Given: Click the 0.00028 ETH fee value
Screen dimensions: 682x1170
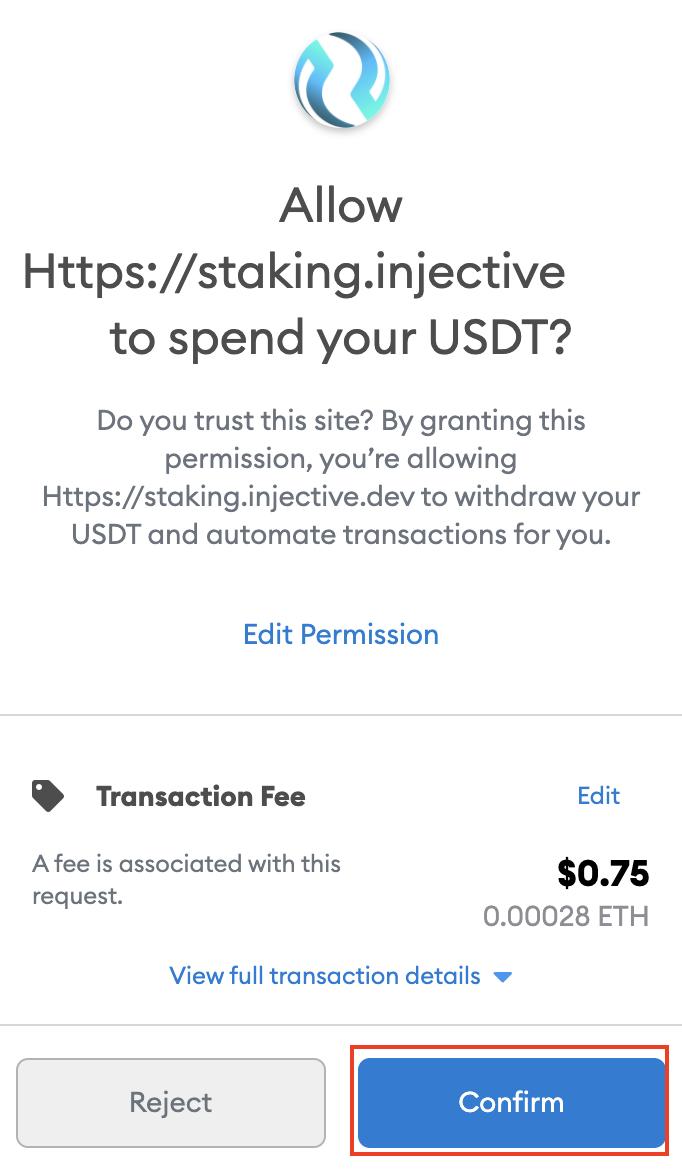Looking at the screenshot, I should 566,916.
